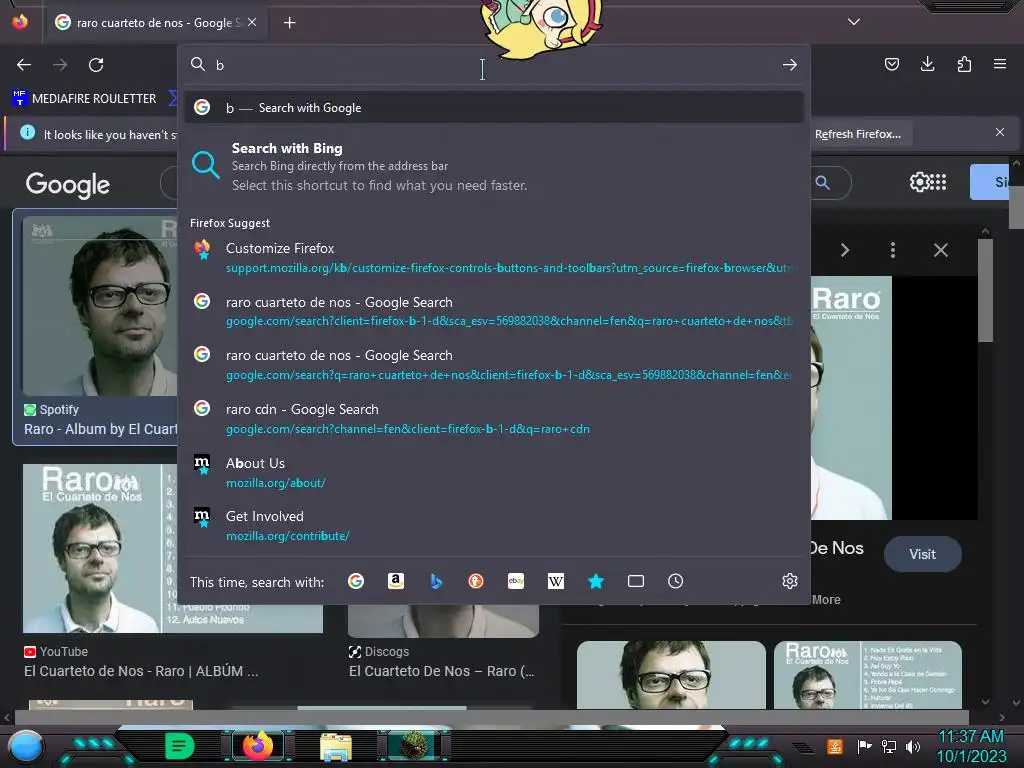Click the large Raro cover preview image
The width and height of the screenshot is (1024, 768).
(x=852, y=398)
